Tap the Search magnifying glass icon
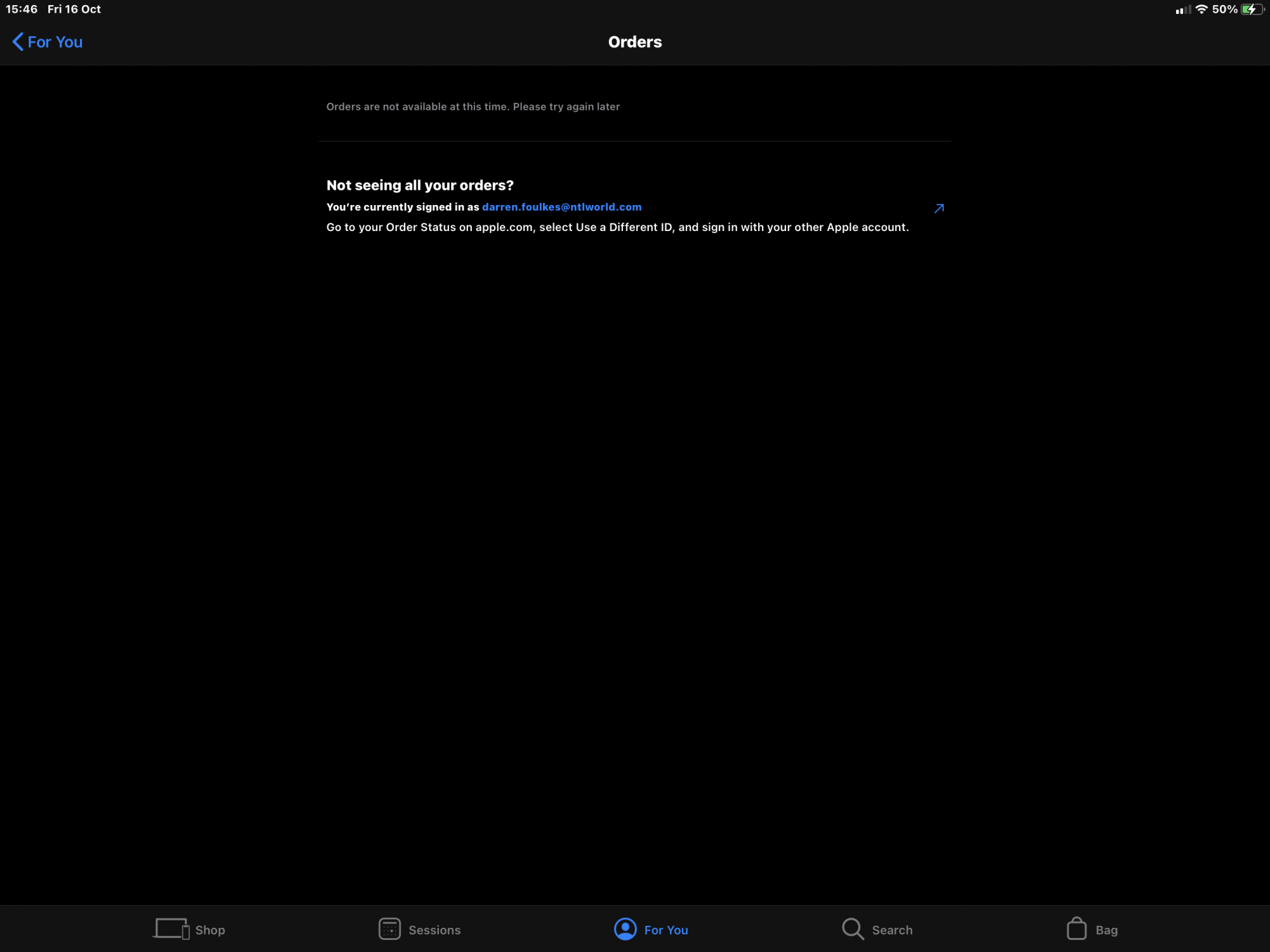The width and height of the screenshot is (1270, 952). click(x=853, y=929)
